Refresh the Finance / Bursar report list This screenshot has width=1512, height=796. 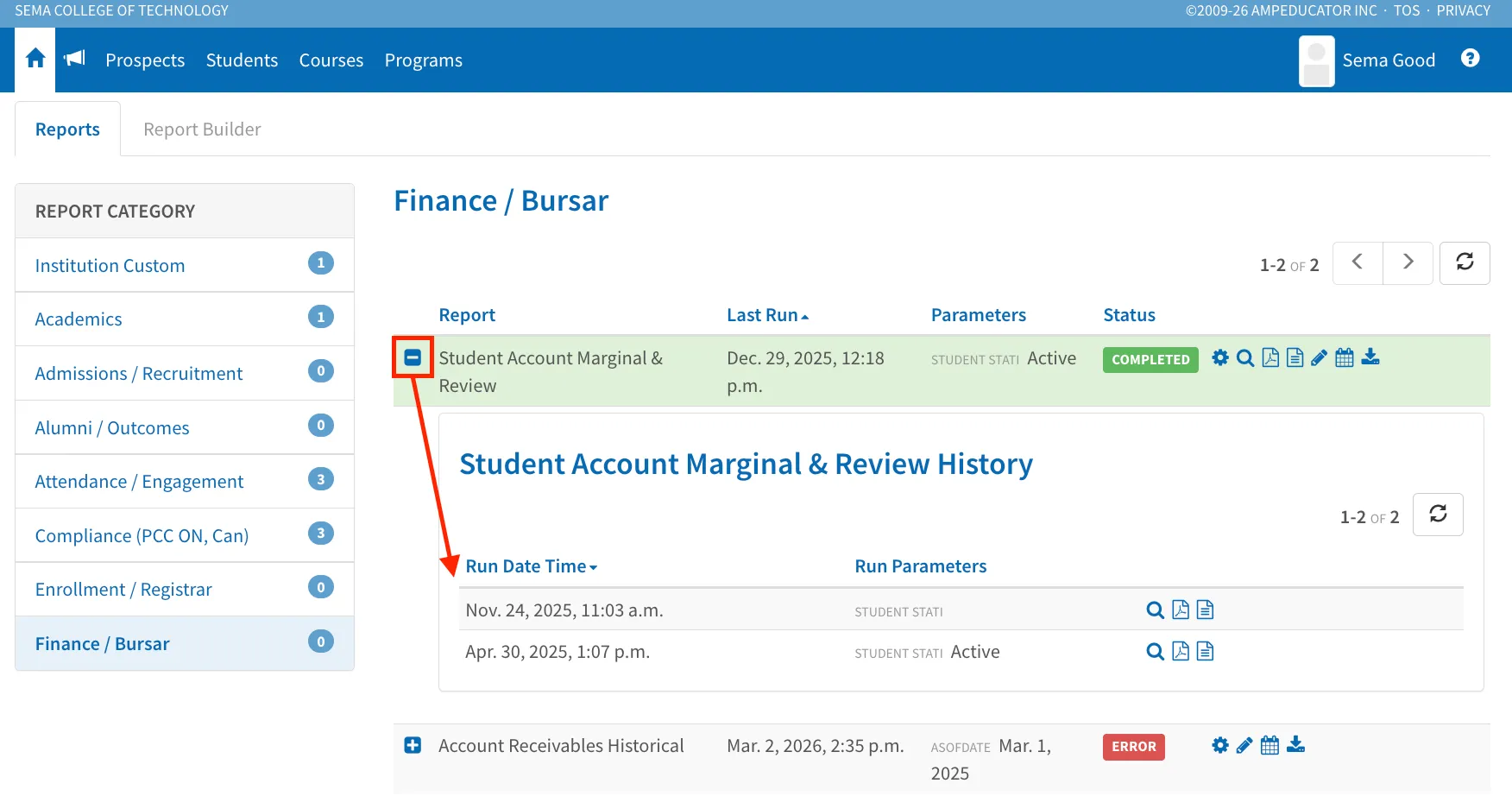point(1465,262)
